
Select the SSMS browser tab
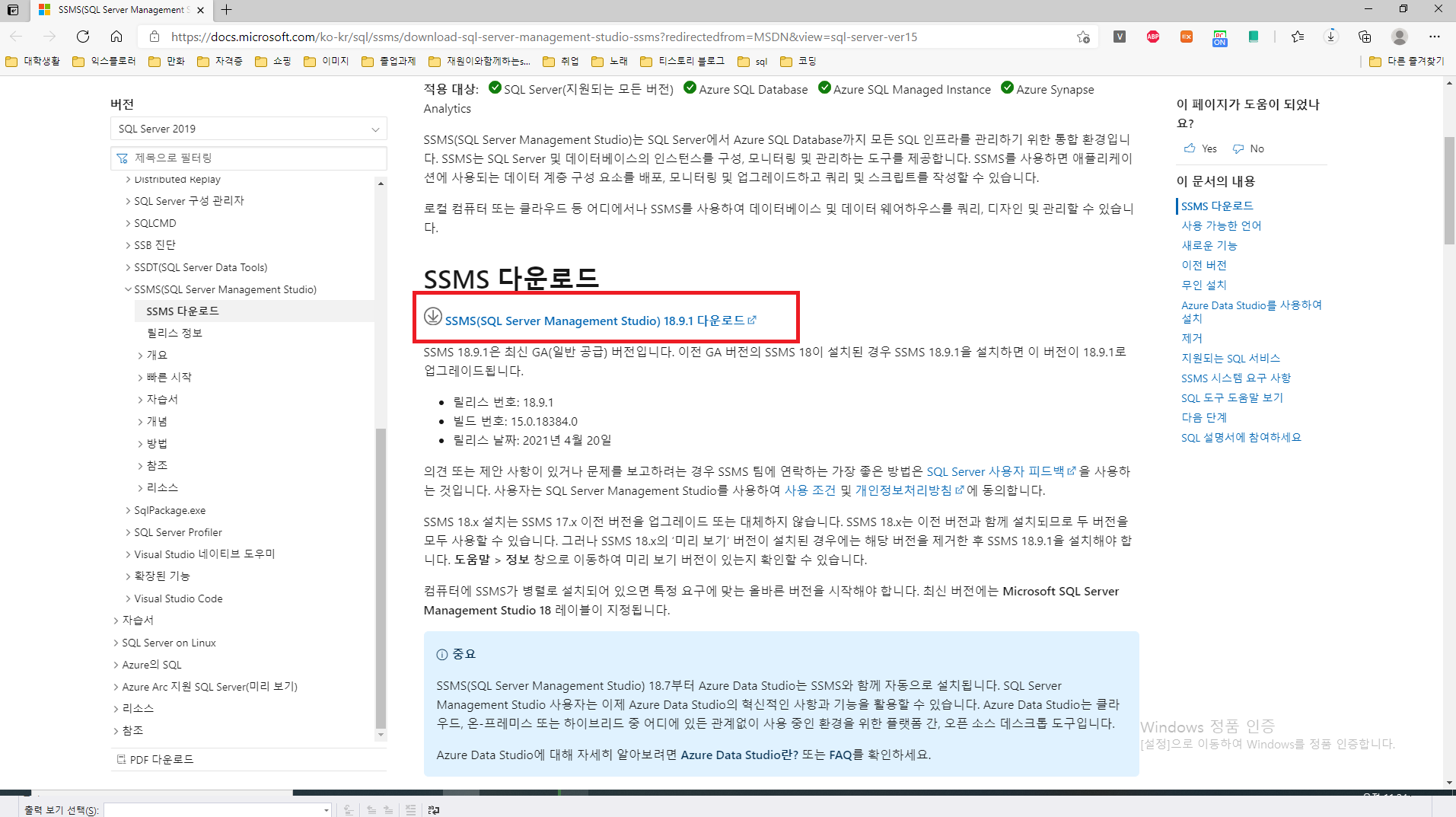(121, 10)
